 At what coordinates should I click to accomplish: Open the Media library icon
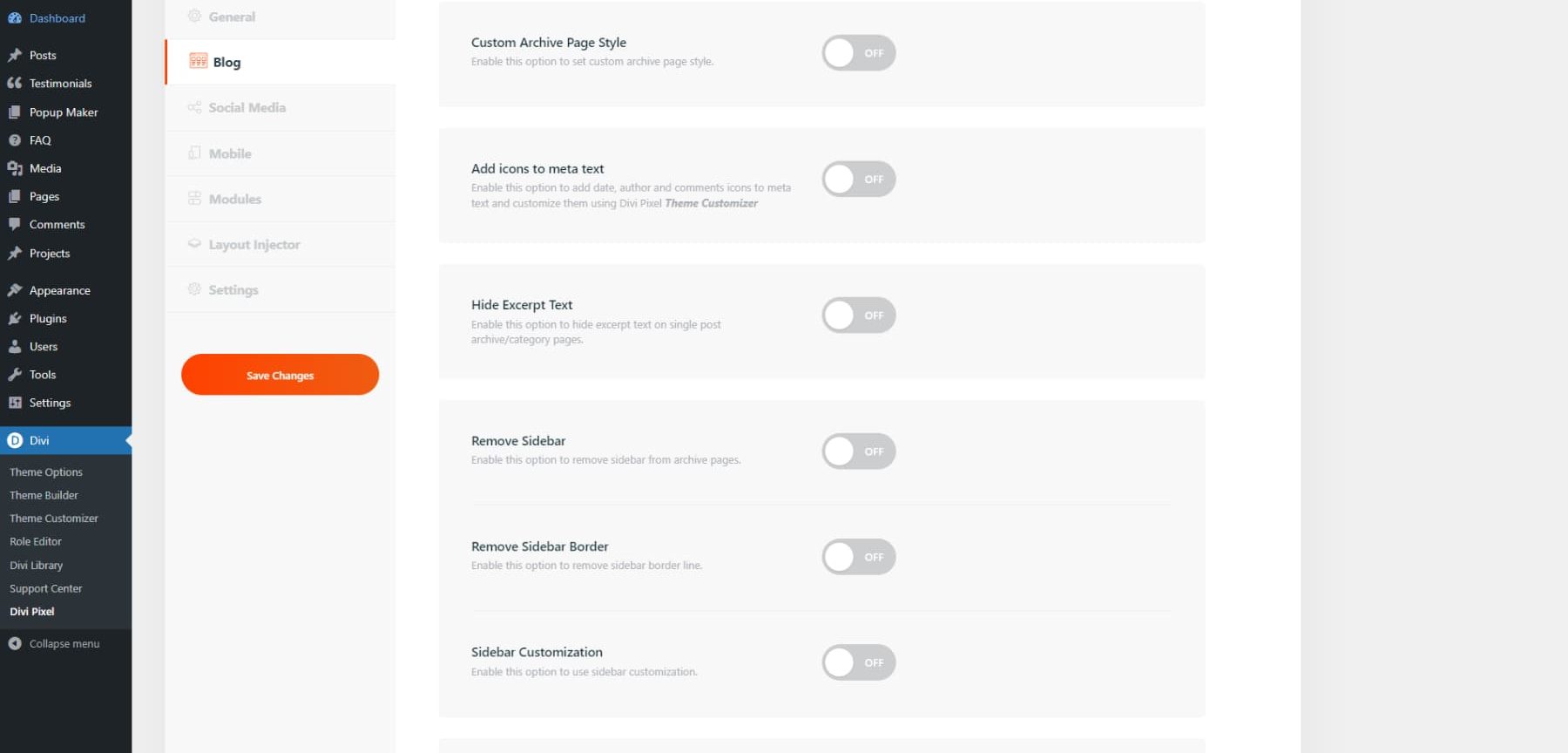16,168
